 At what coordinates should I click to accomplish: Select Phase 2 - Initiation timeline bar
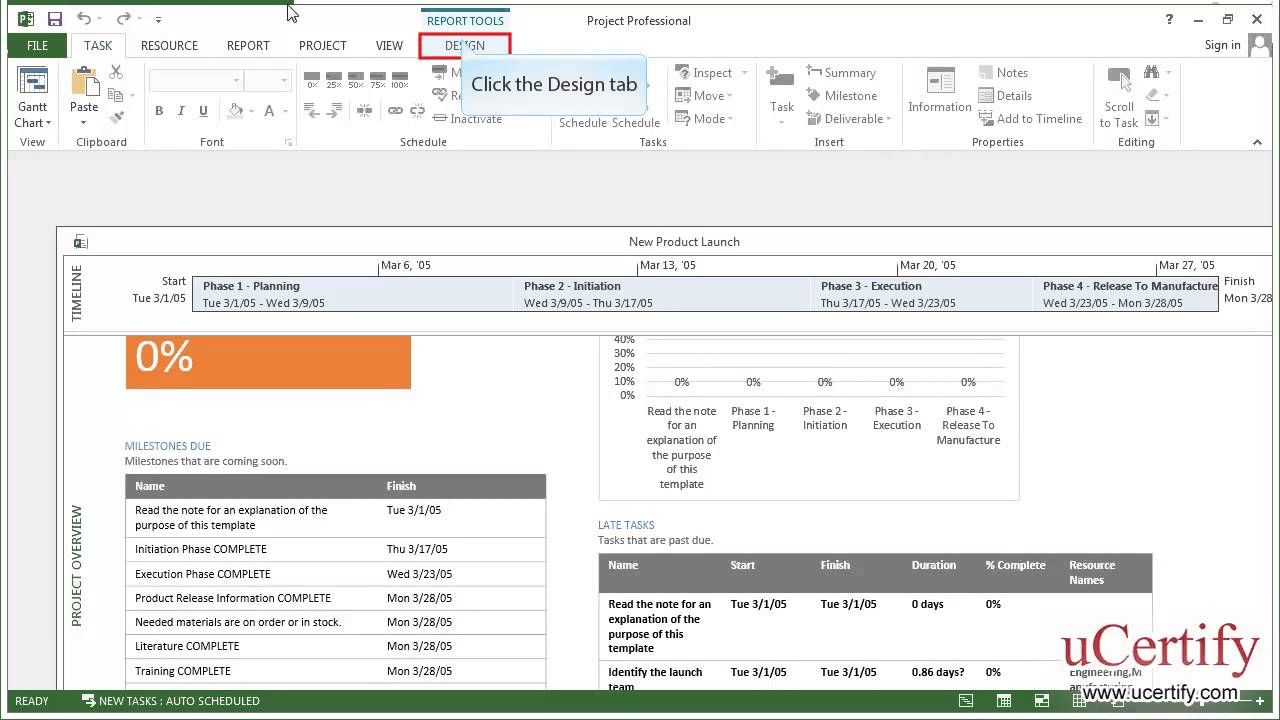point(662,294)
